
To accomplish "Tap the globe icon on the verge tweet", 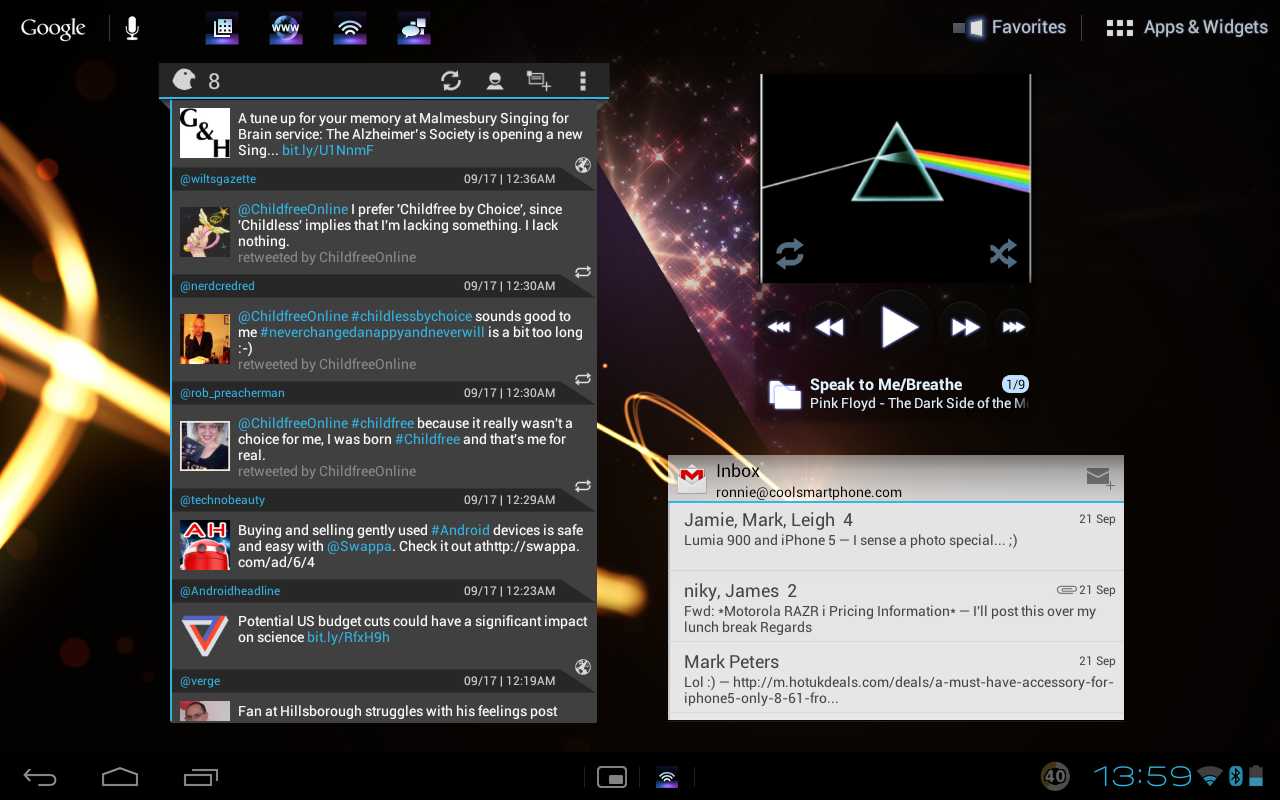I will (x=583, y=667).
